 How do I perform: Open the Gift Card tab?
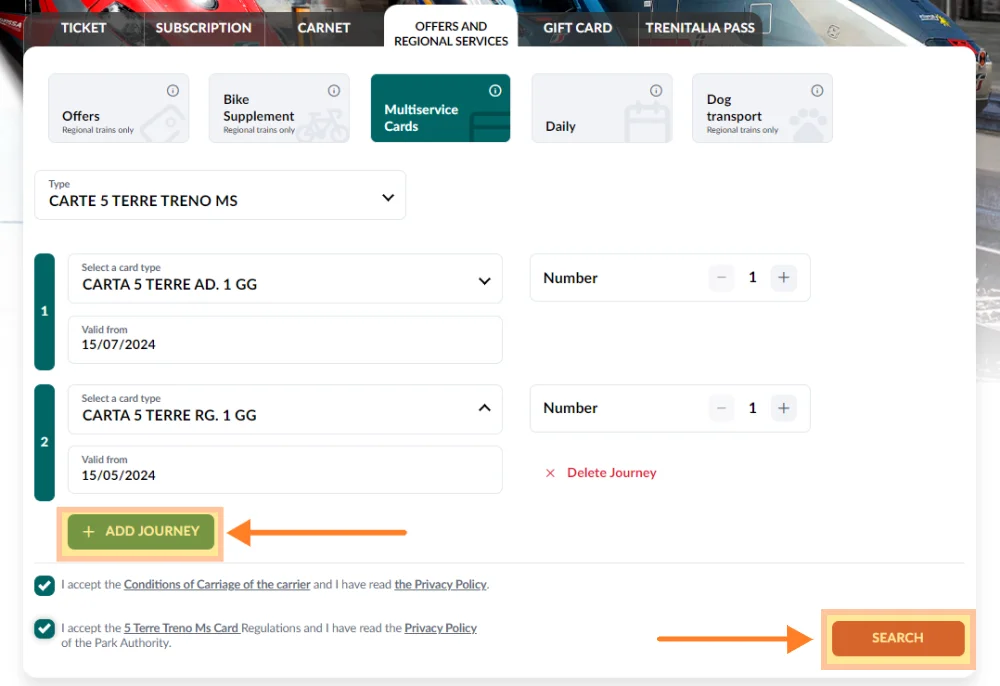[577, 28]
